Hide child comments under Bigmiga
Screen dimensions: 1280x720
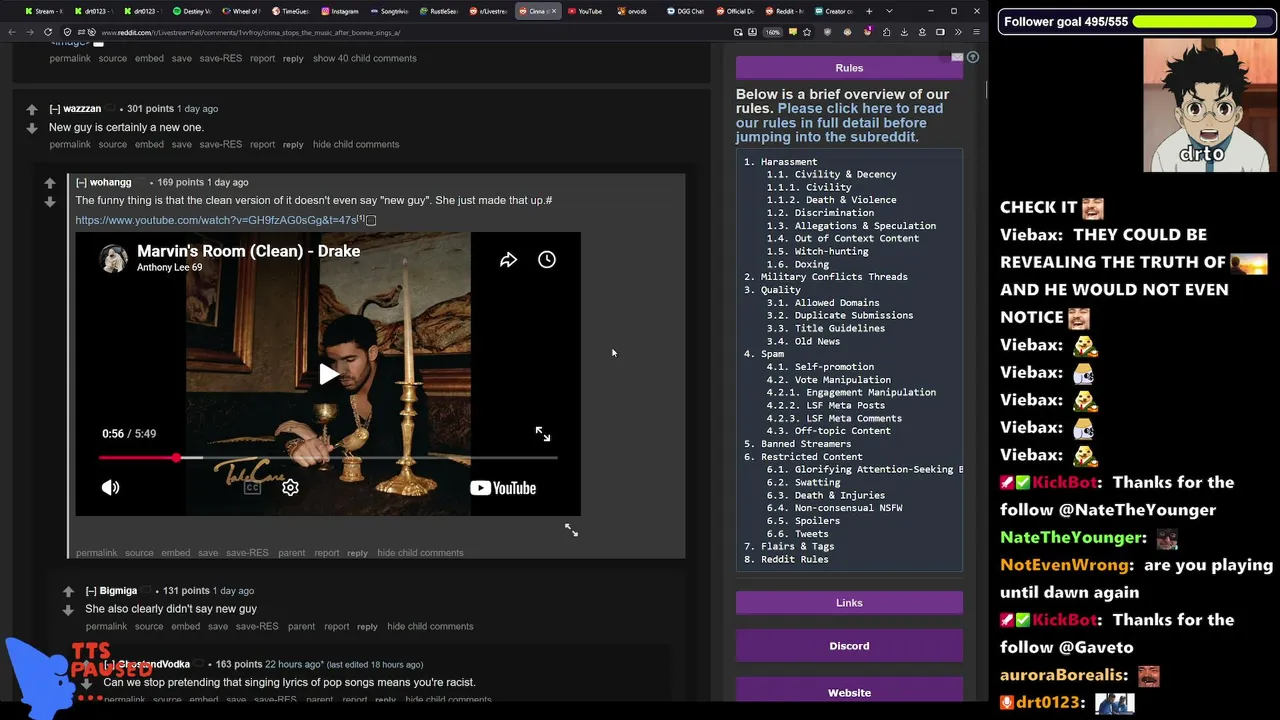point(430,627)
